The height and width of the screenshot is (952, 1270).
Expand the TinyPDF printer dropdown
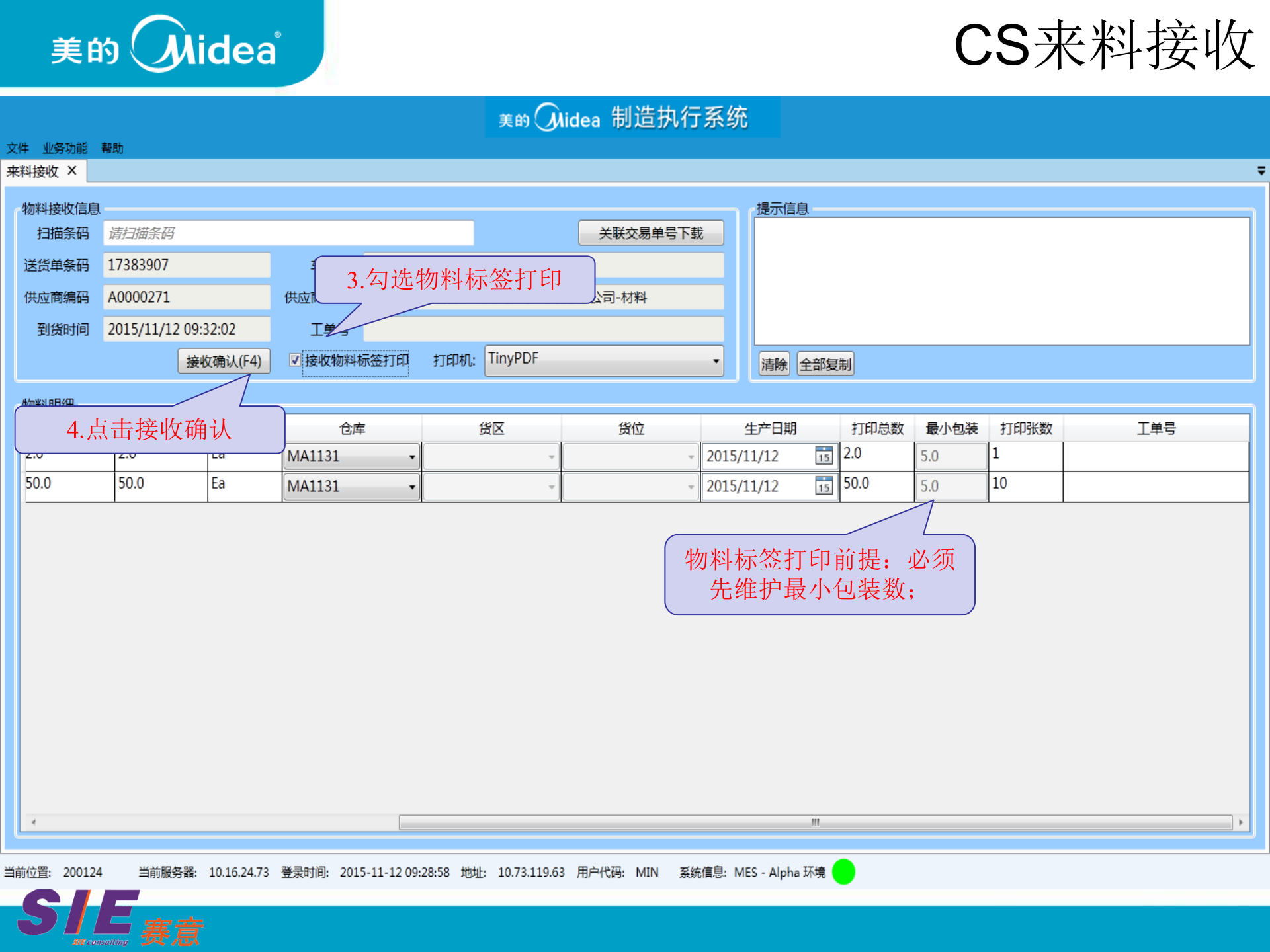[716, 361]
